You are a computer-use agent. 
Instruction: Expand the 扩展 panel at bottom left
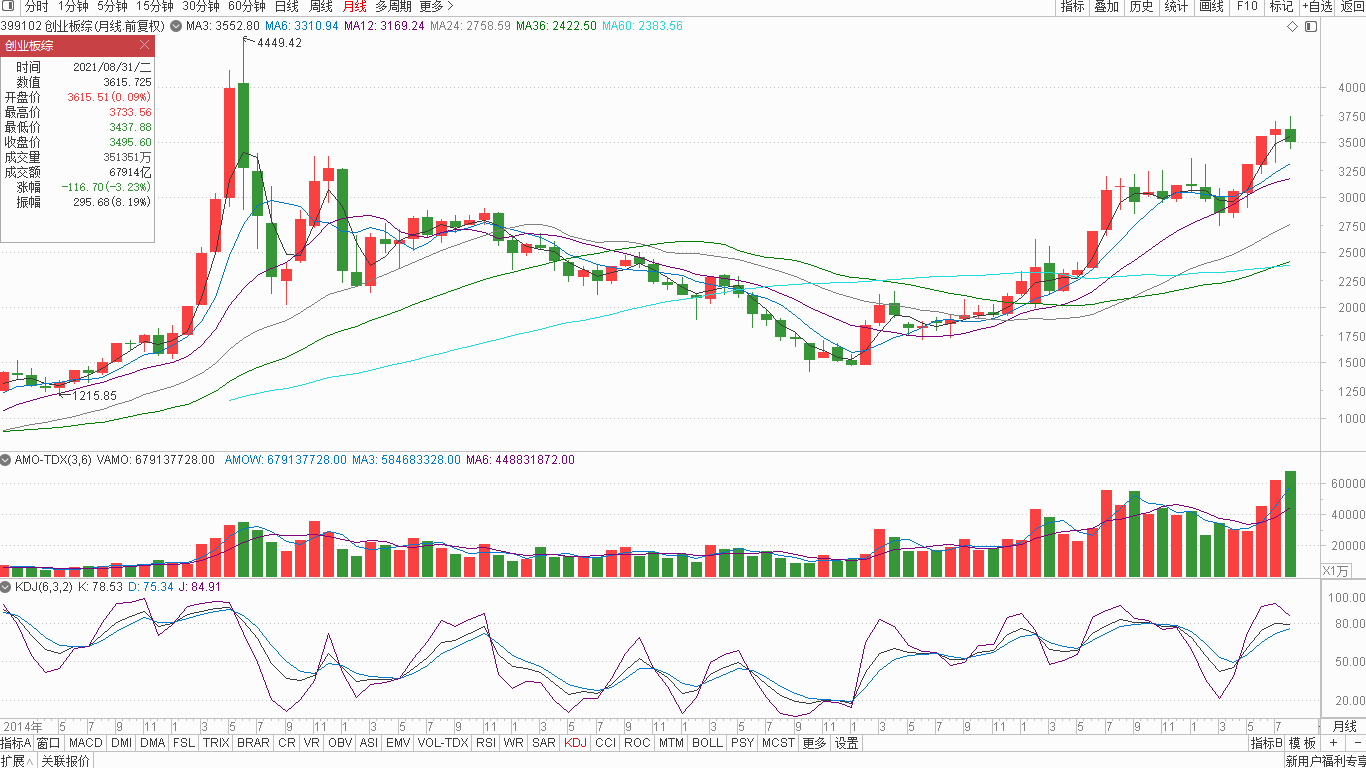point(16,761)
